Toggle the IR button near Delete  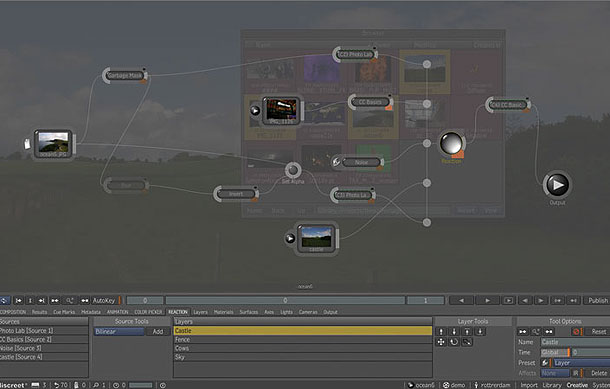point(575,373)
